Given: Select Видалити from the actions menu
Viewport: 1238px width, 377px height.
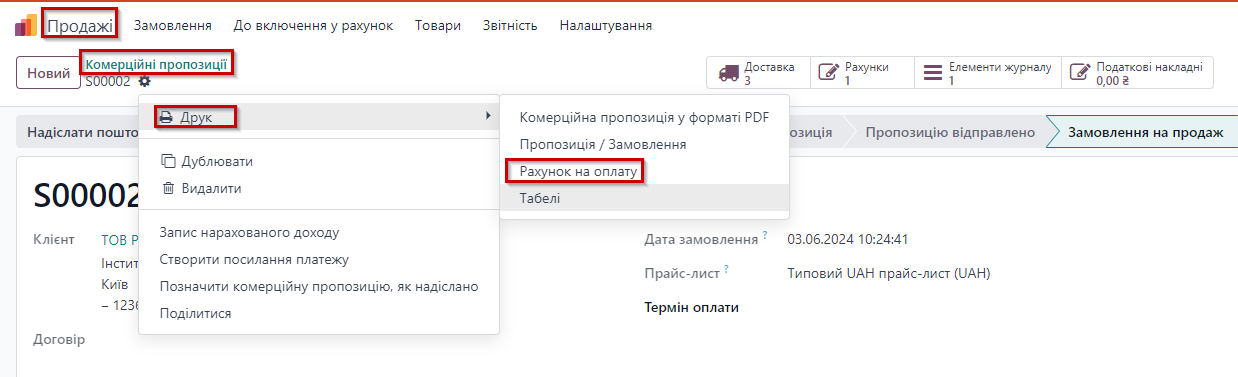Looking at the screenshot, I should click(319, 188).
